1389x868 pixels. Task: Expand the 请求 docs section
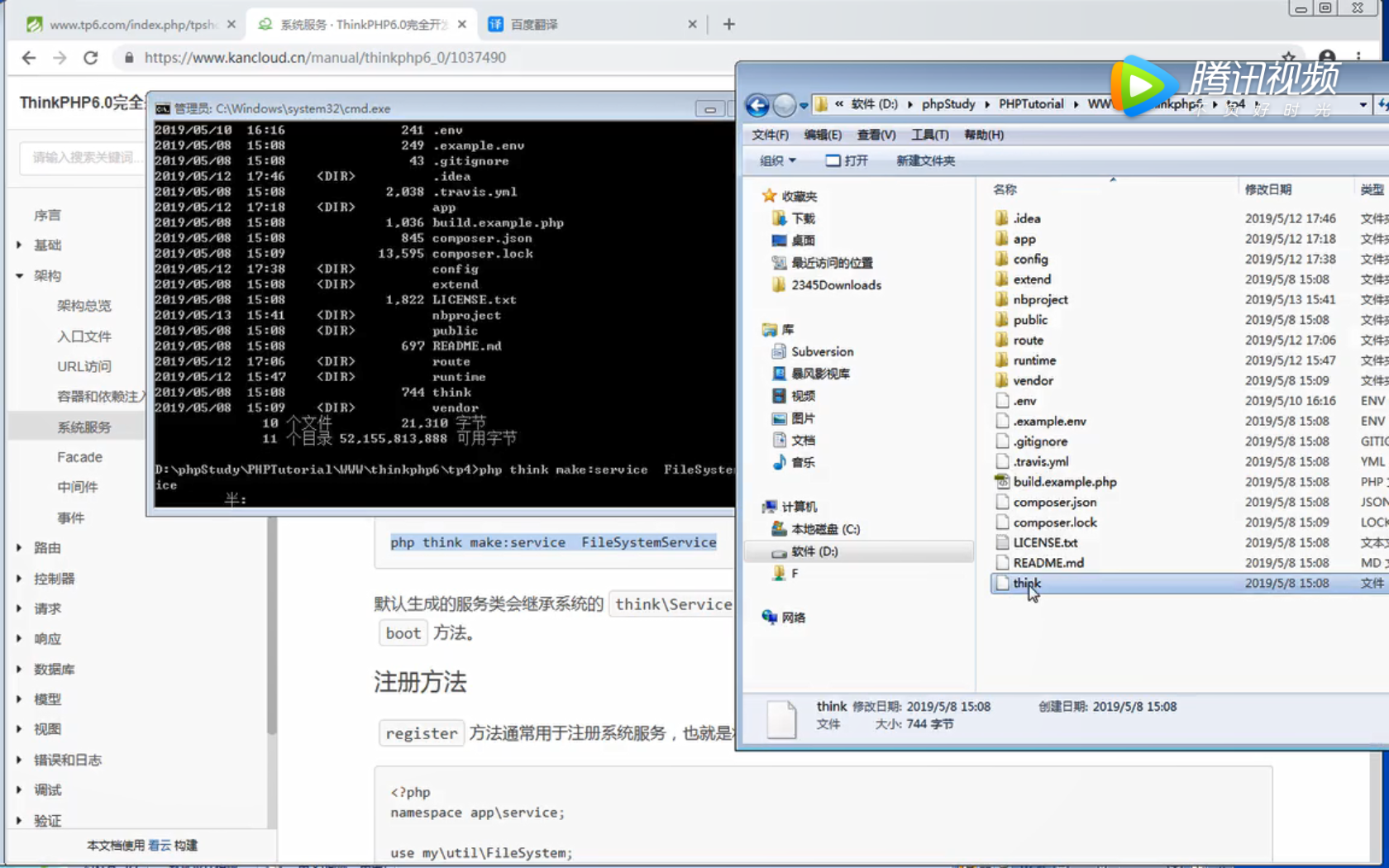pos(19,608)
